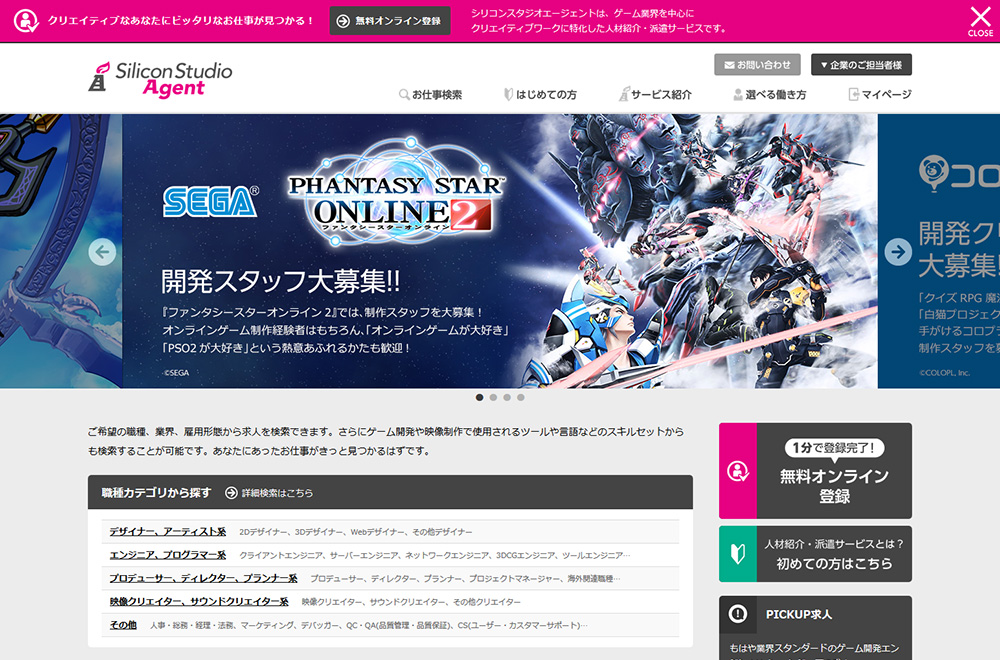The width and height of the screenshot is (1000, 660).
Task: Click the 職種カテゴリから探す header
Action: 156,493
